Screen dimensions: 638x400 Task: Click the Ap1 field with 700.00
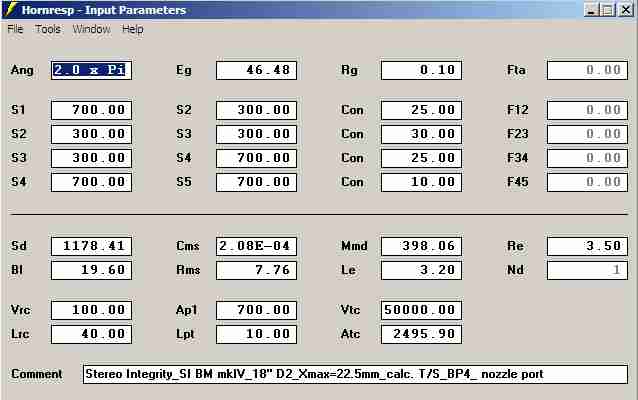coord(256,310)
